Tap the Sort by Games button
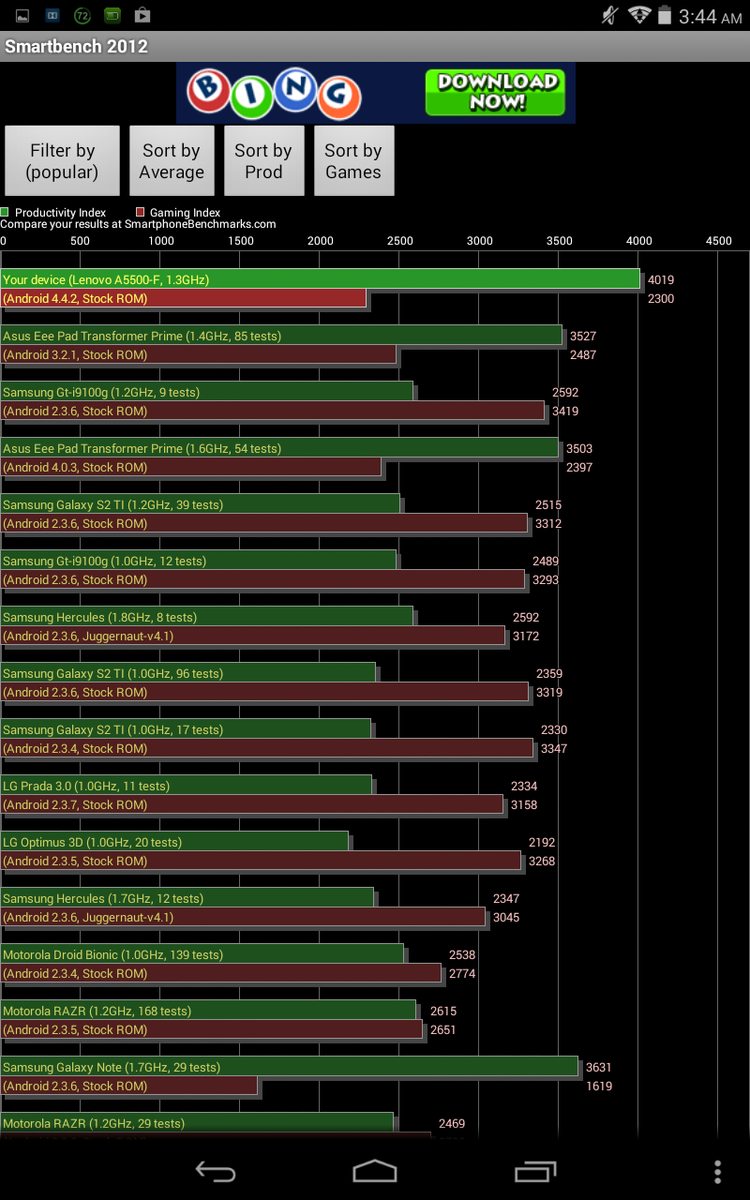Image resolution: width=750 pixels, height=1200 pixels. [x=353, y=160]
